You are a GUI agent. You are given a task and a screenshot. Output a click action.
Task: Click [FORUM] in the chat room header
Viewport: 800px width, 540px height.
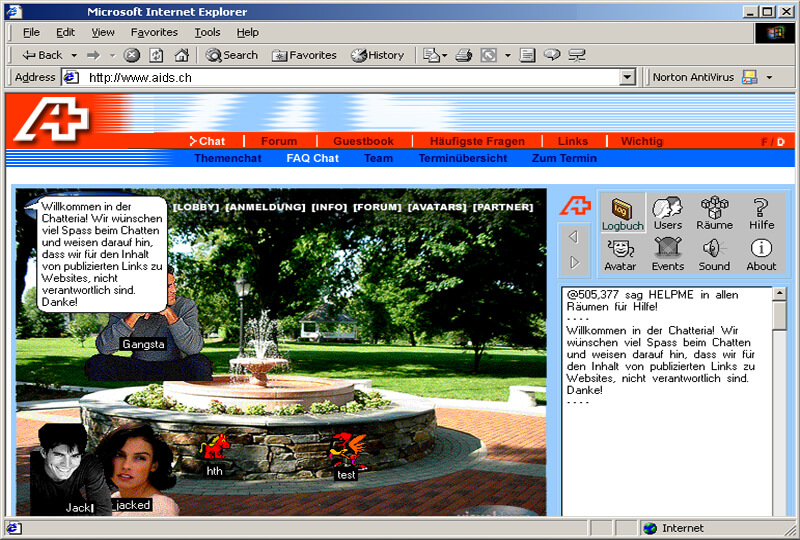pyautogui.click(x=377, y=207)
